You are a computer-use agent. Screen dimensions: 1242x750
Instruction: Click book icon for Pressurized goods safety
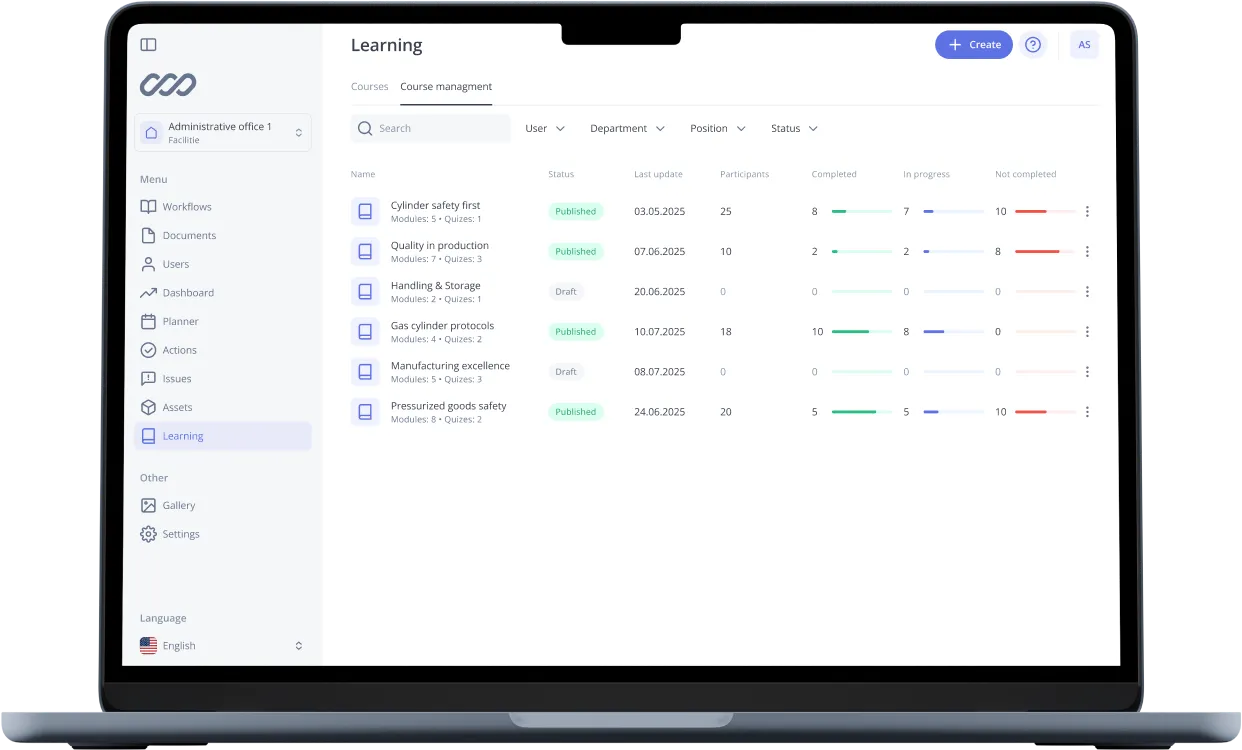coord(365,412)
